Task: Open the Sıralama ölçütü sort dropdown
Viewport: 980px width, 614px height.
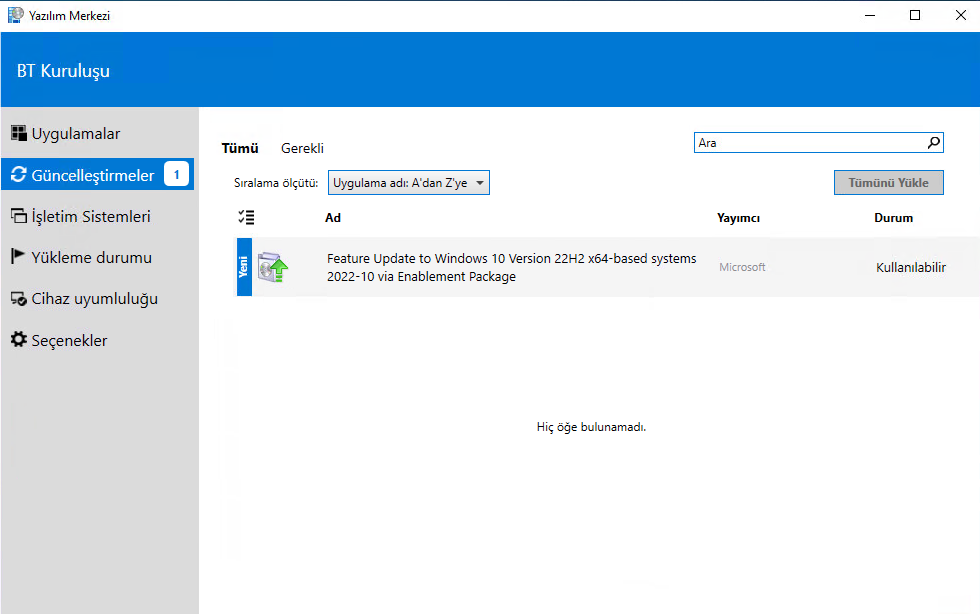Action: (x=409, y=183)
